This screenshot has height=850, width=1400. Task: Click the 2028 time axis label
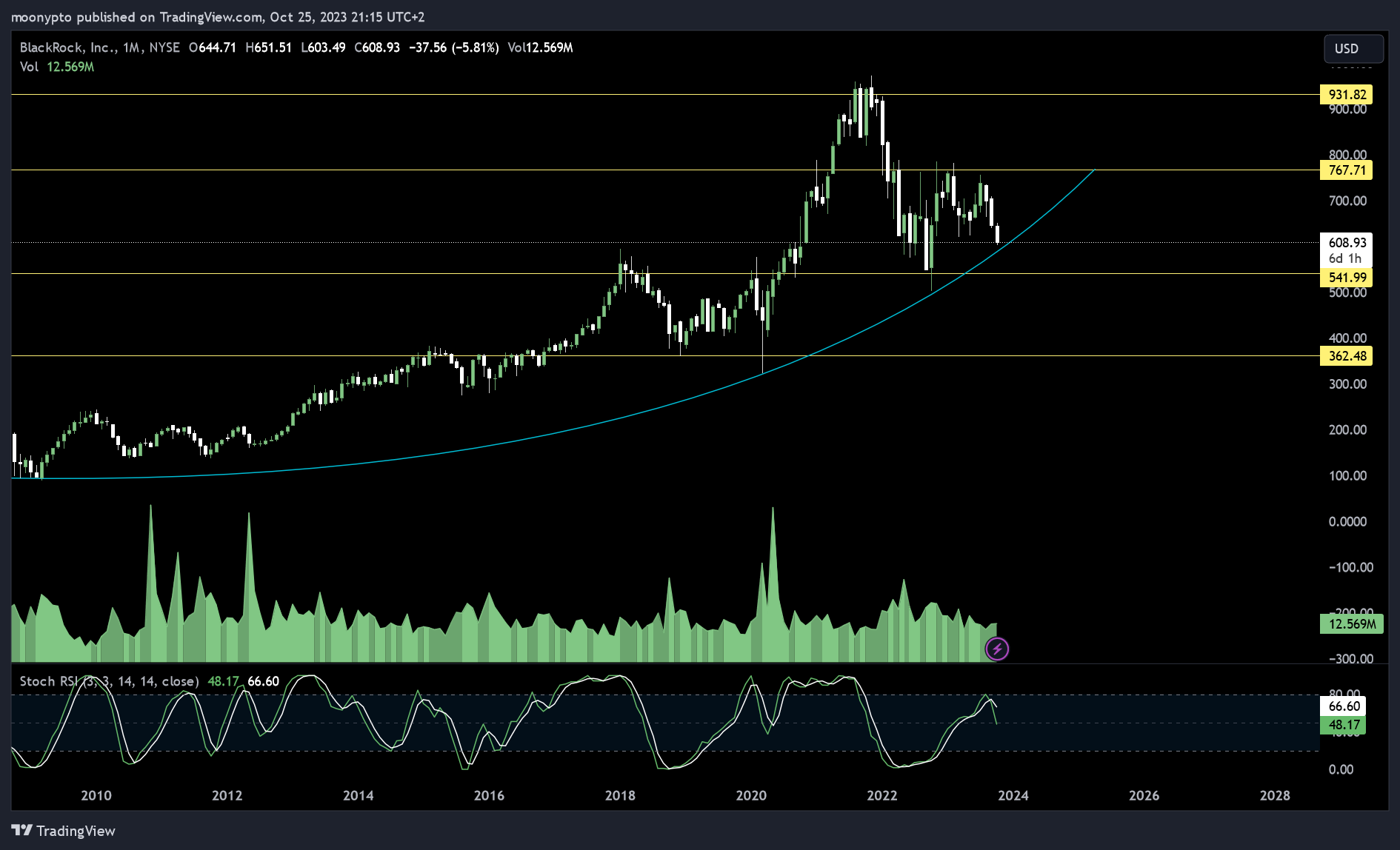point(1275,796)
